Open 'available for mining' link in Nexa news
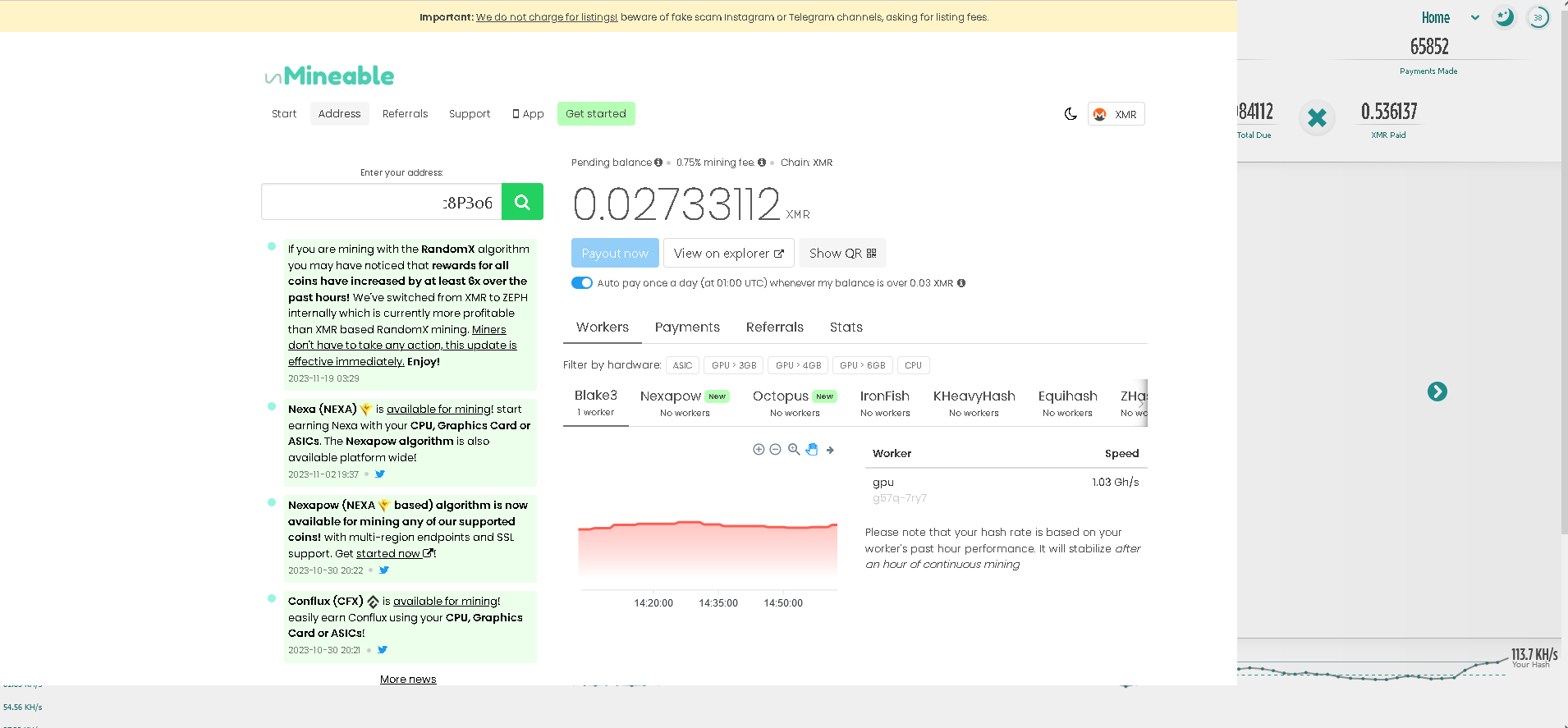This screenshot has height=728, width=1568. (x=439, y=410)
